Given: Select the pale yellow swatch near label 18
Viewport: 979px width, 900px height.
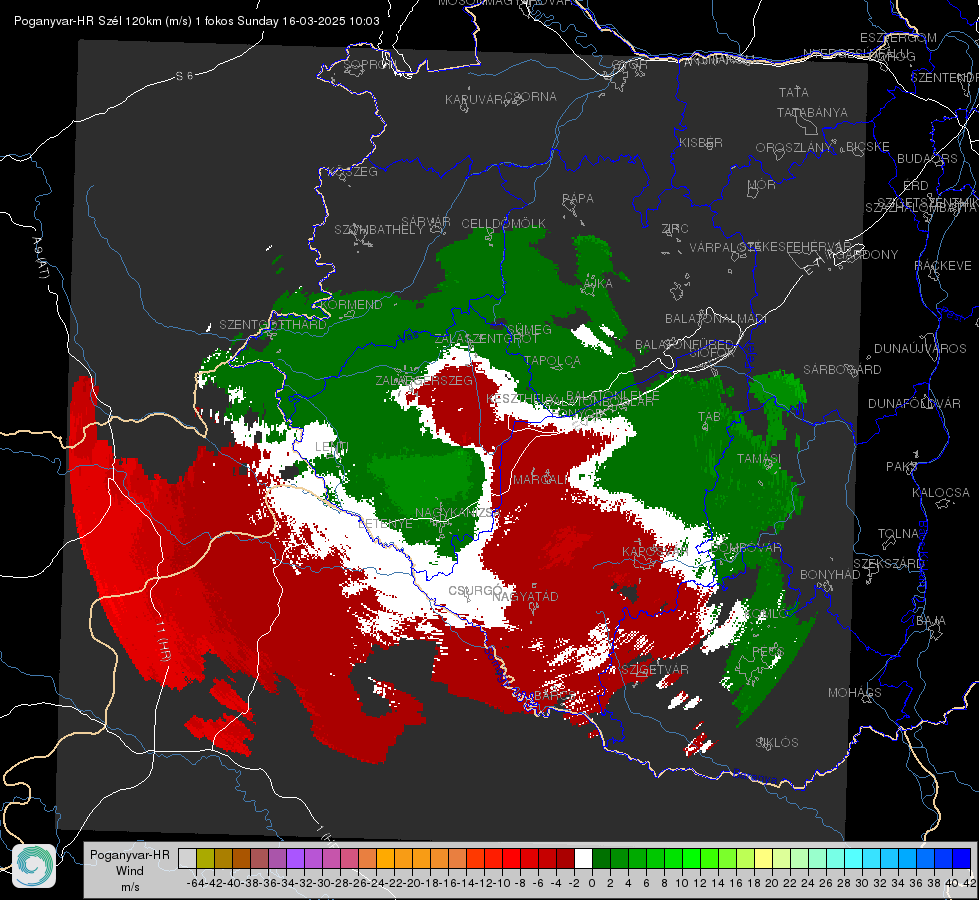Looking at the screenshot, I should pos(764,858).
